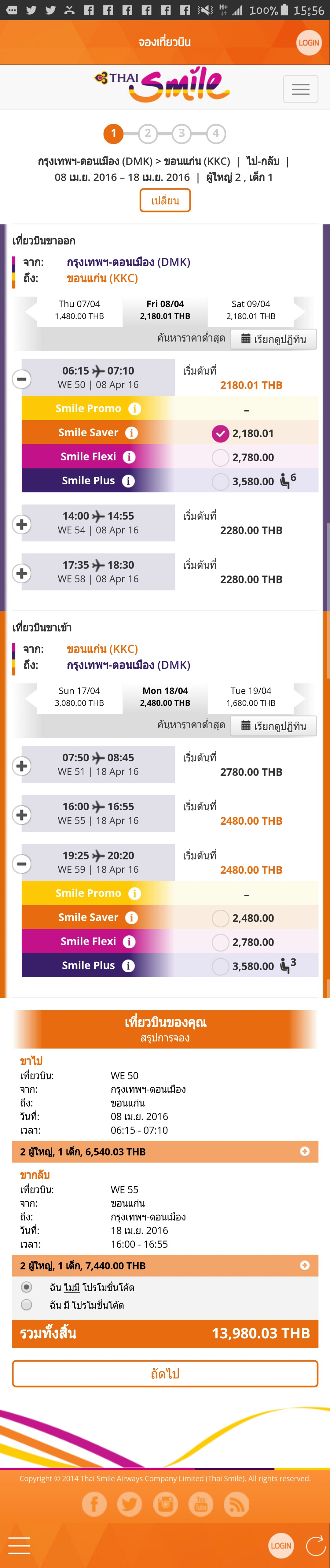The image size is (330, 1568).
Task: Select the "ฉัน มี โปรโมชั่นโค้ด" option
Action: pyautogui.click(x=27, y=1304)
